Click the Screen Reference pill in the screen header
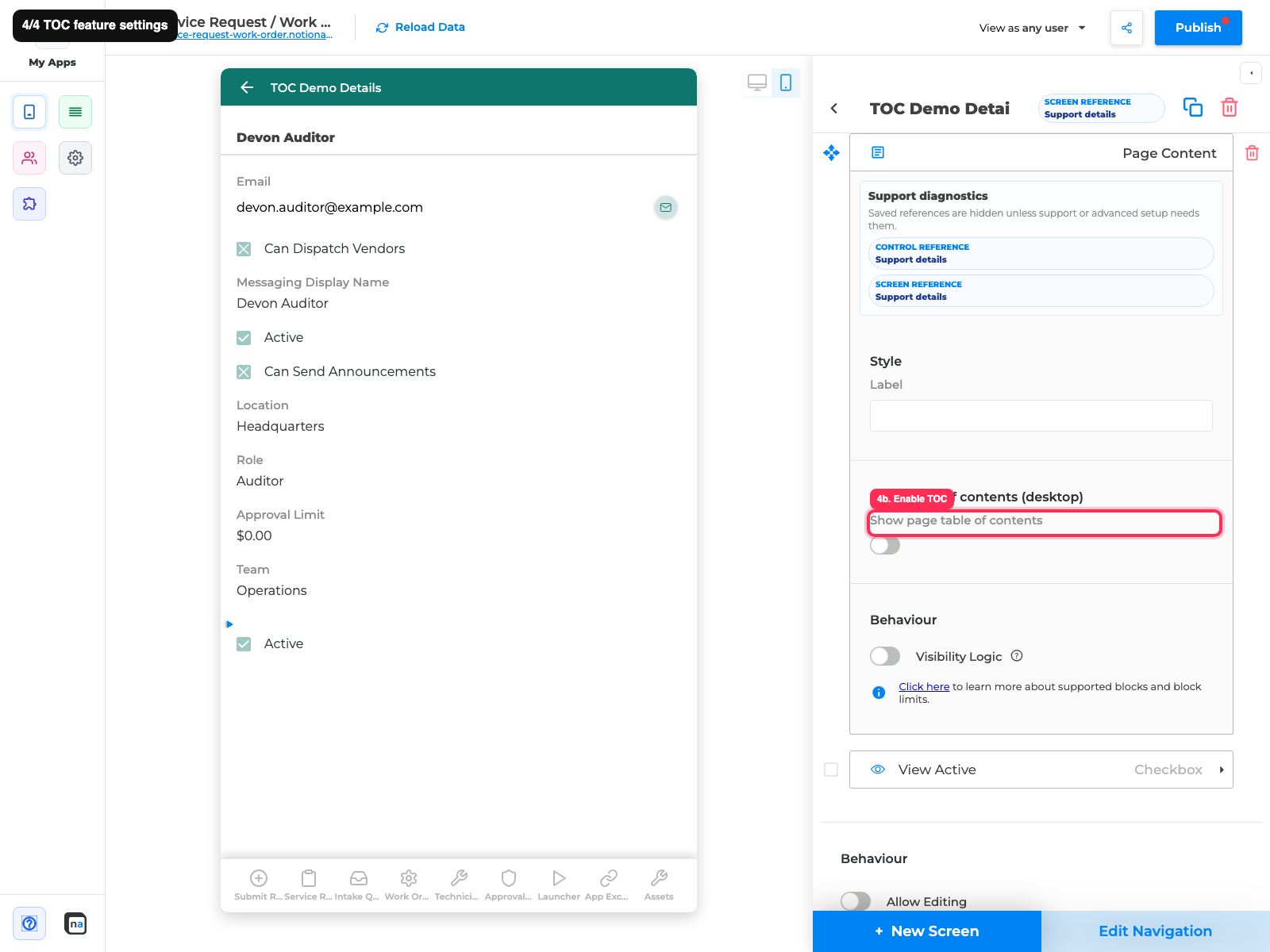 pos(1101,108)
